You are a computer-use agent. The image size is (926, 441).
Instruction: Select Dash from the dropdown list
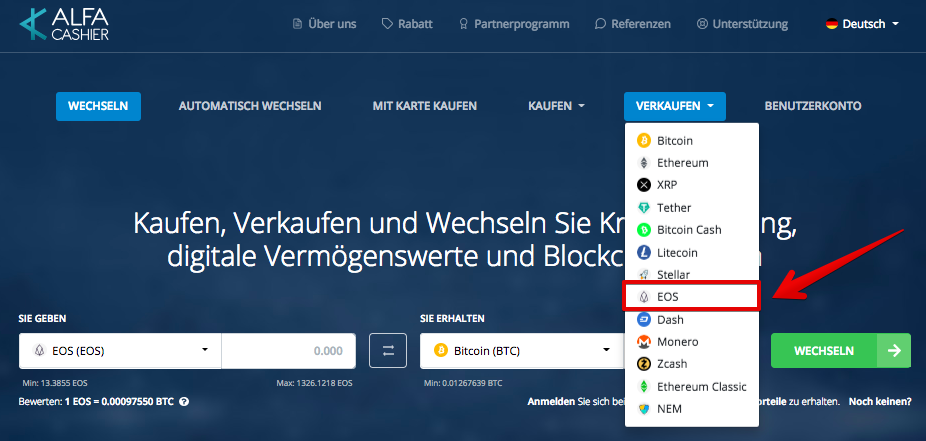[x=692, y=319]
